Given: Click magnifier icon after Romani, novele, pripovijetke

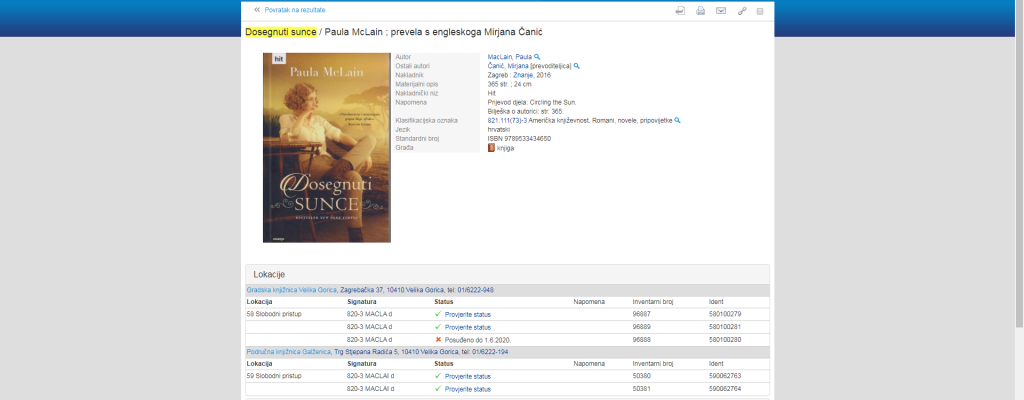Looking at the screenshot, I should point(677,120).
